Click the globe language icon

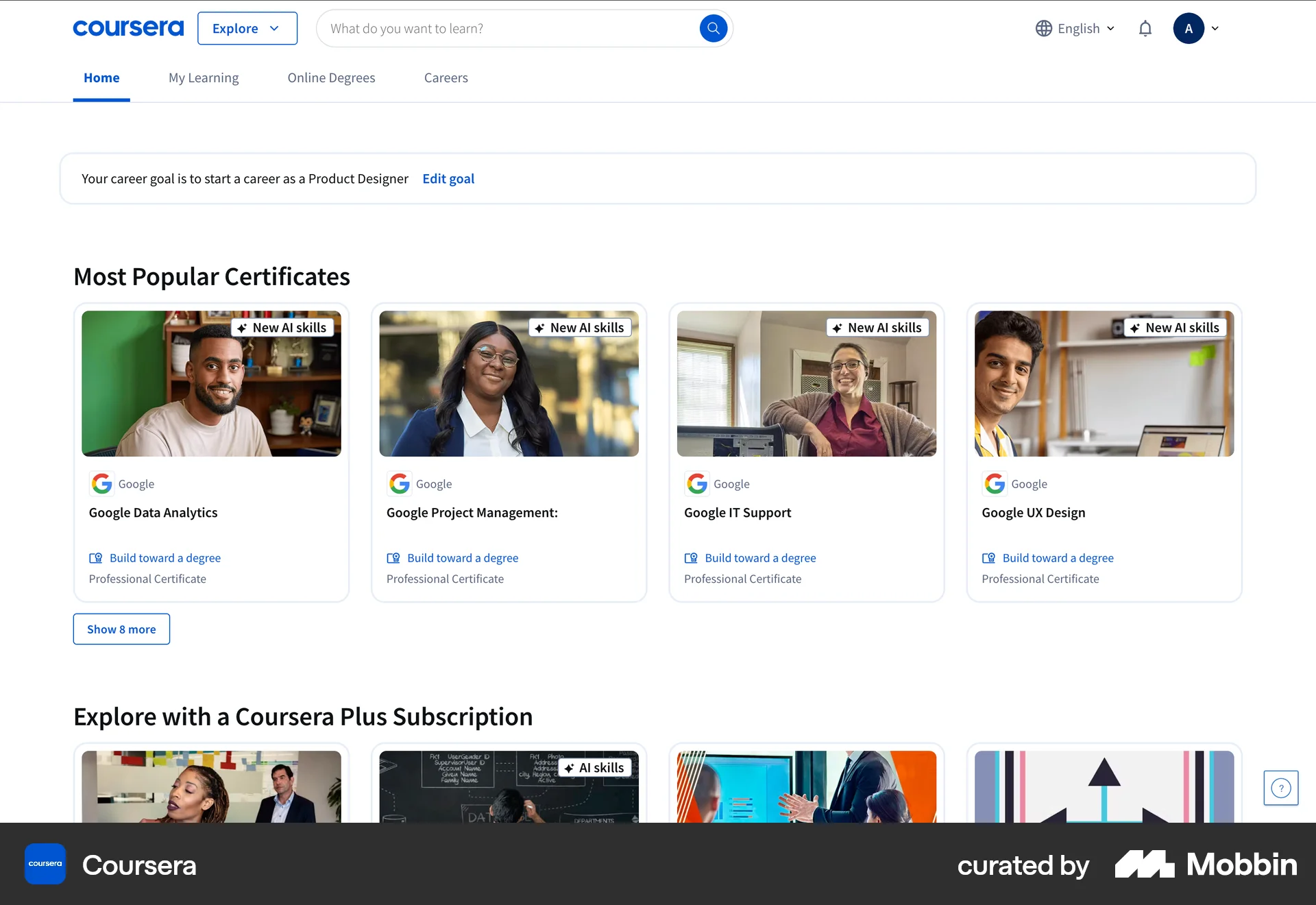coord(1043,28)
